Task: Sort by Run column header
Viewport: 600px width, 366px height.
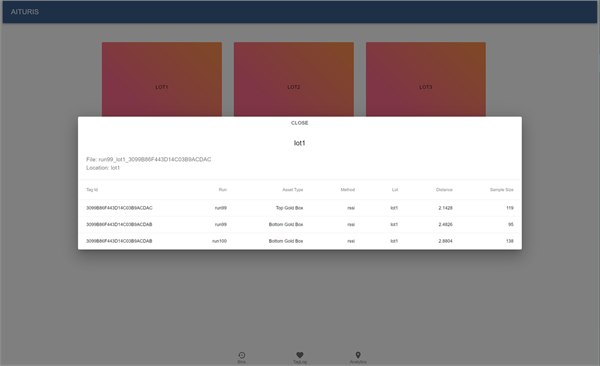Action: pos(223,190)
